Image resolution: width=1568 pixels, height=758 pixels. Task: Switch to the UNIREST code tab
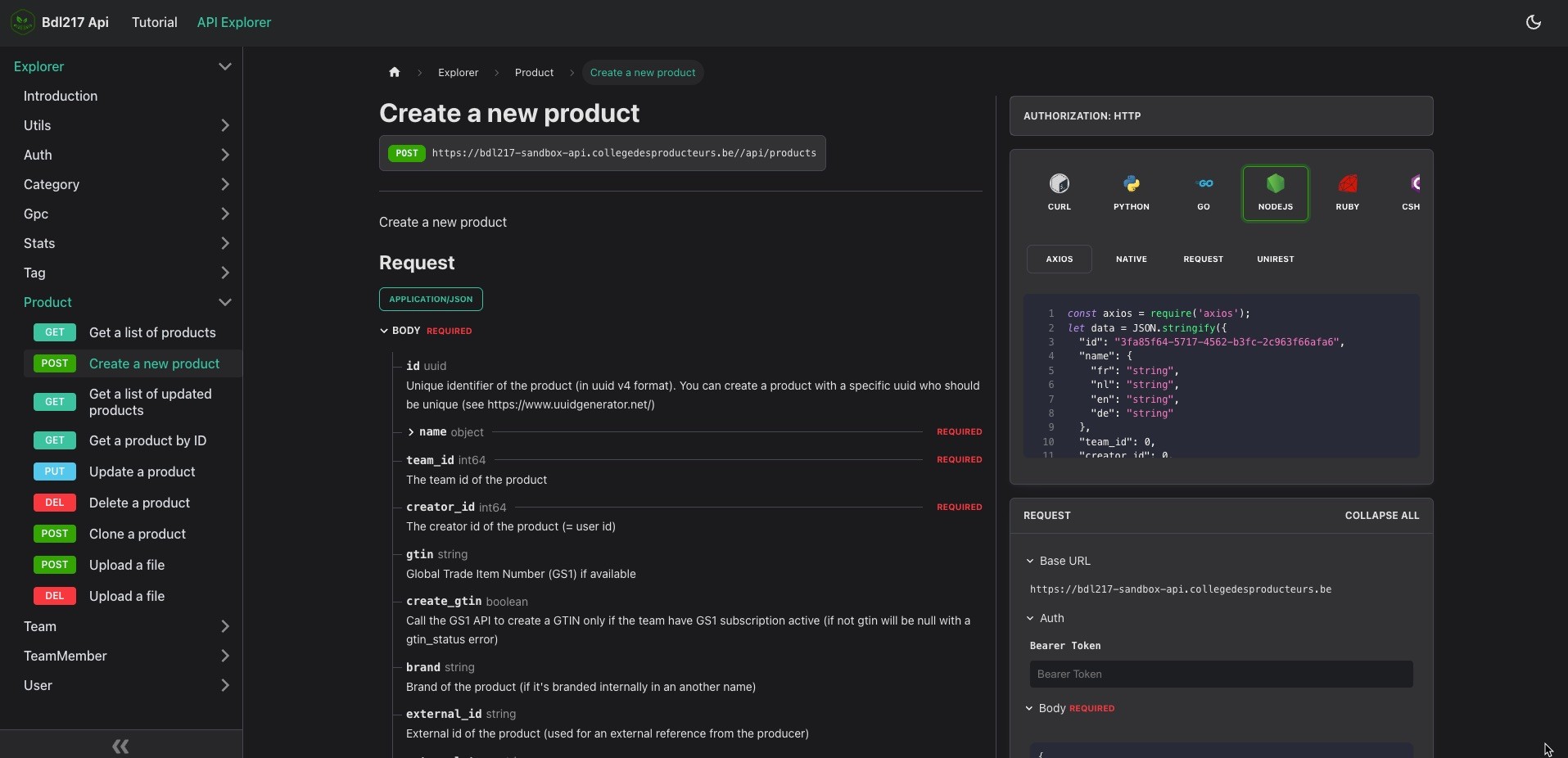(x=1276, y=259)
